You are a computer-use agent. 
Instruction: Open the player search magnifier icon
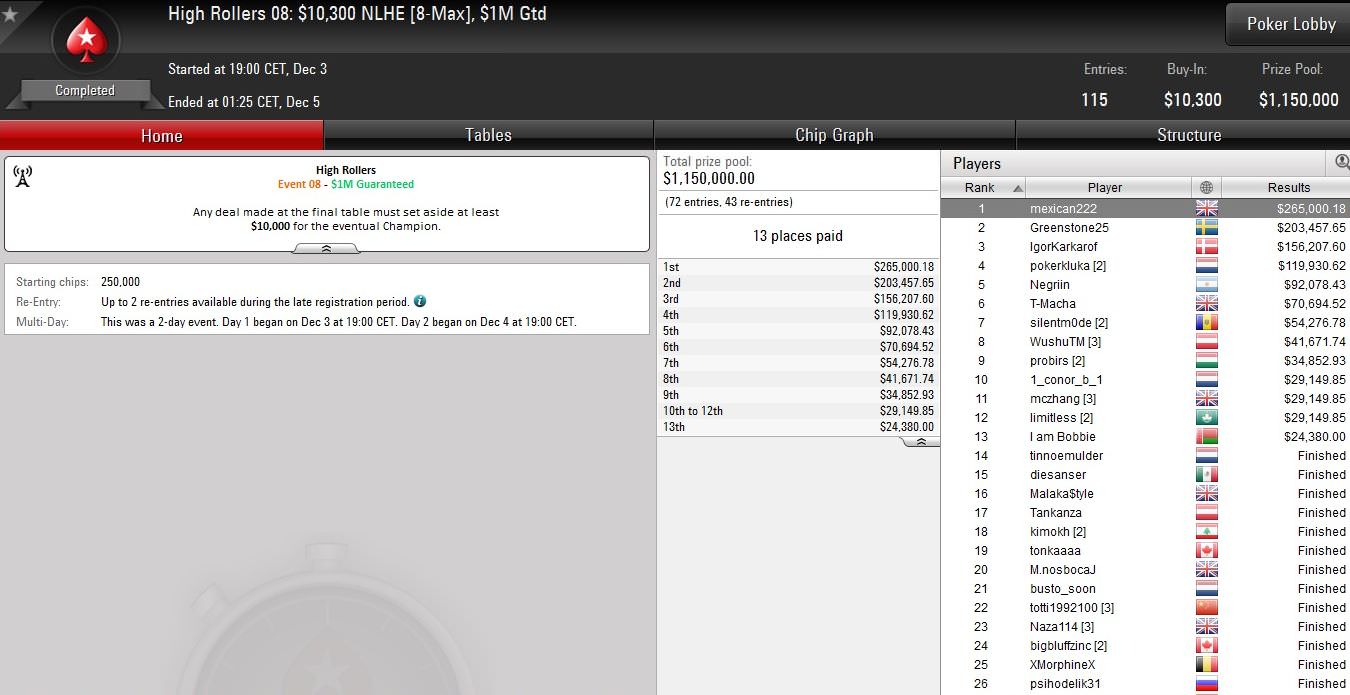pos(1342,162)
